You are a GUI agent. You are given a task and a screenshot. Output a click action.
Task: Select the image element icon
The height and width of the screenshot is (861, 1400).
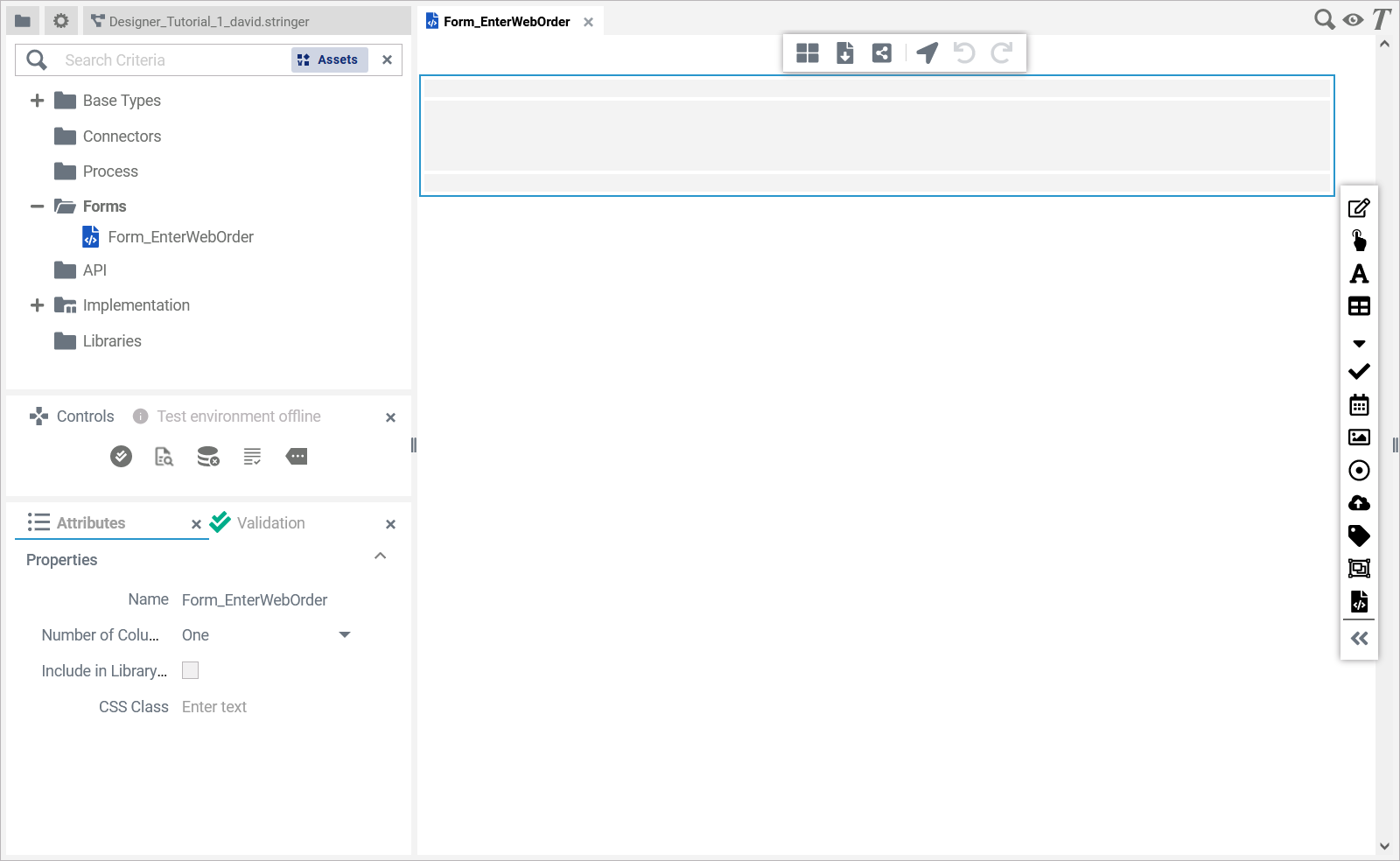[x=1359, y=437]
